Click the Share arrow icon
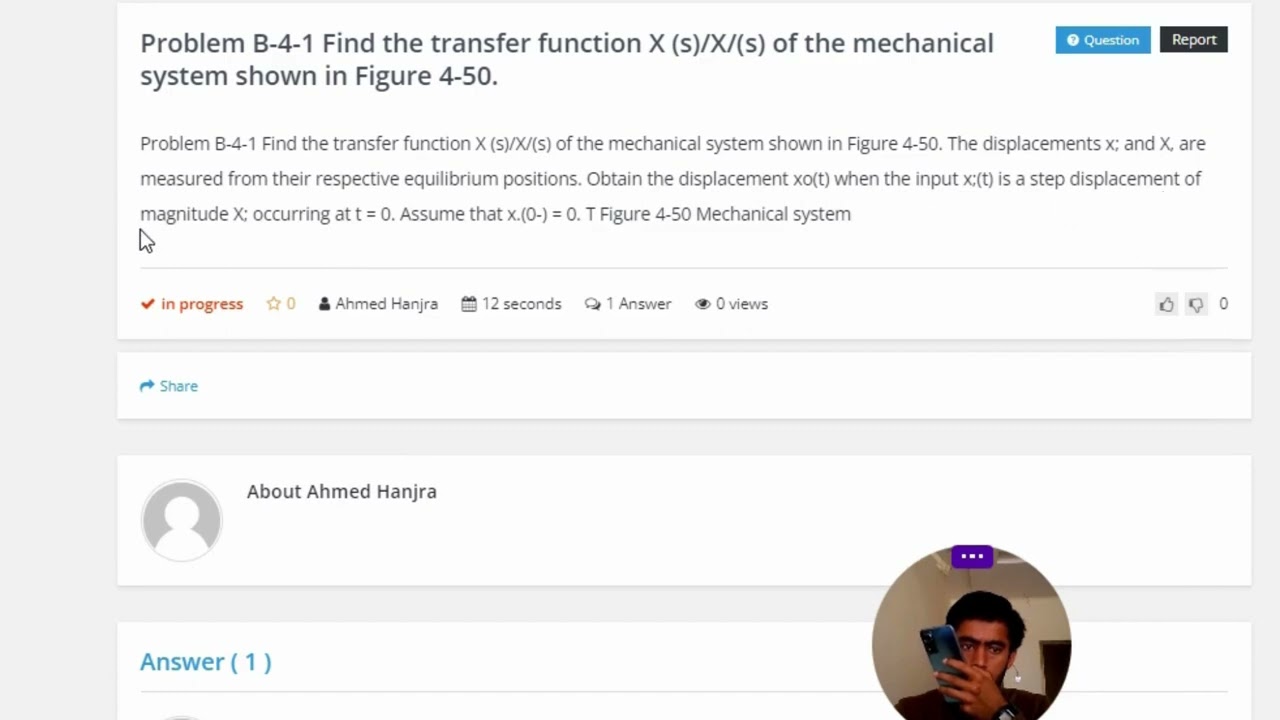Viewport: 1280px width, 720px height. pos(147,386)
